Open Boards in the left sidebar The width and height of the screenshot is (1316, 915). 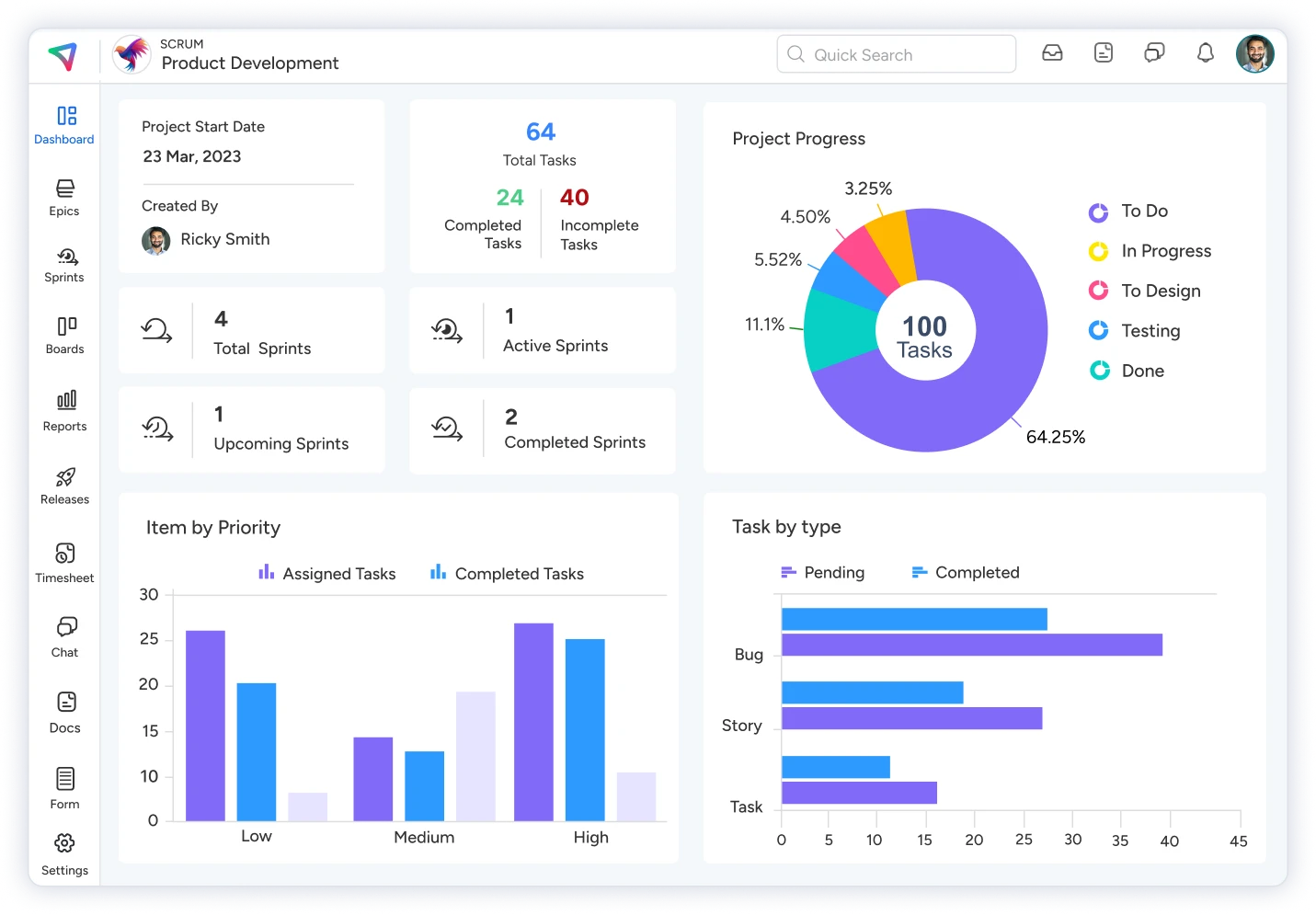[64, 335]
